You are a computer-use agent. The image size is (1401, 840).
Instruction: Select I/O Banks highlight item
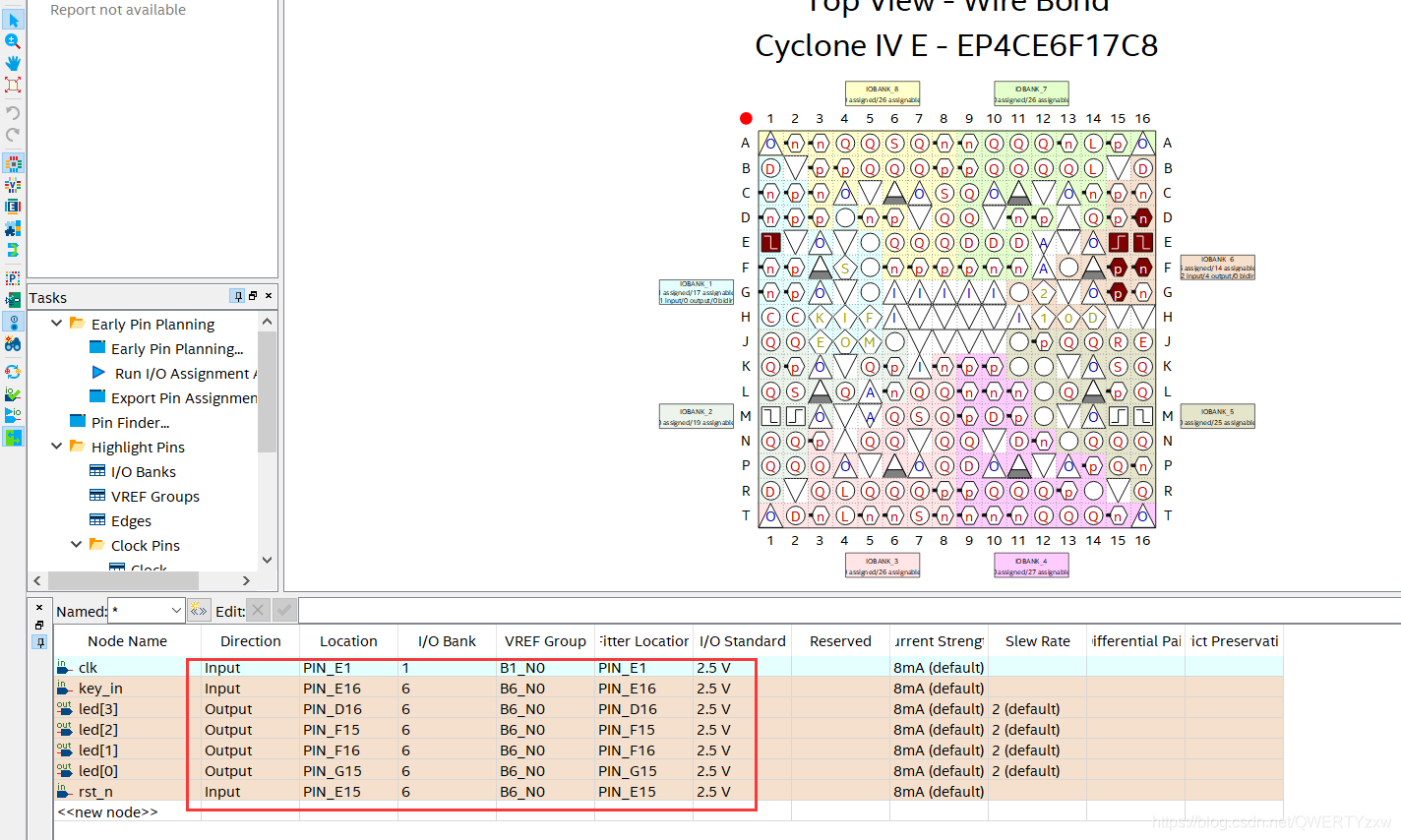pos(143,471)
